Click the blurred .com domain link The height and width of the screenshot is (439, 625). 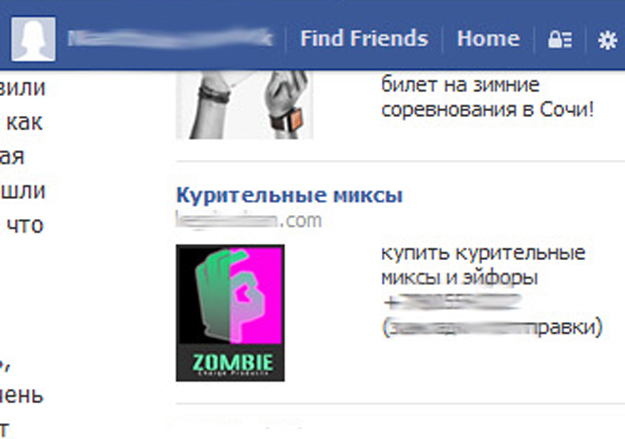[x=249, y=220]
